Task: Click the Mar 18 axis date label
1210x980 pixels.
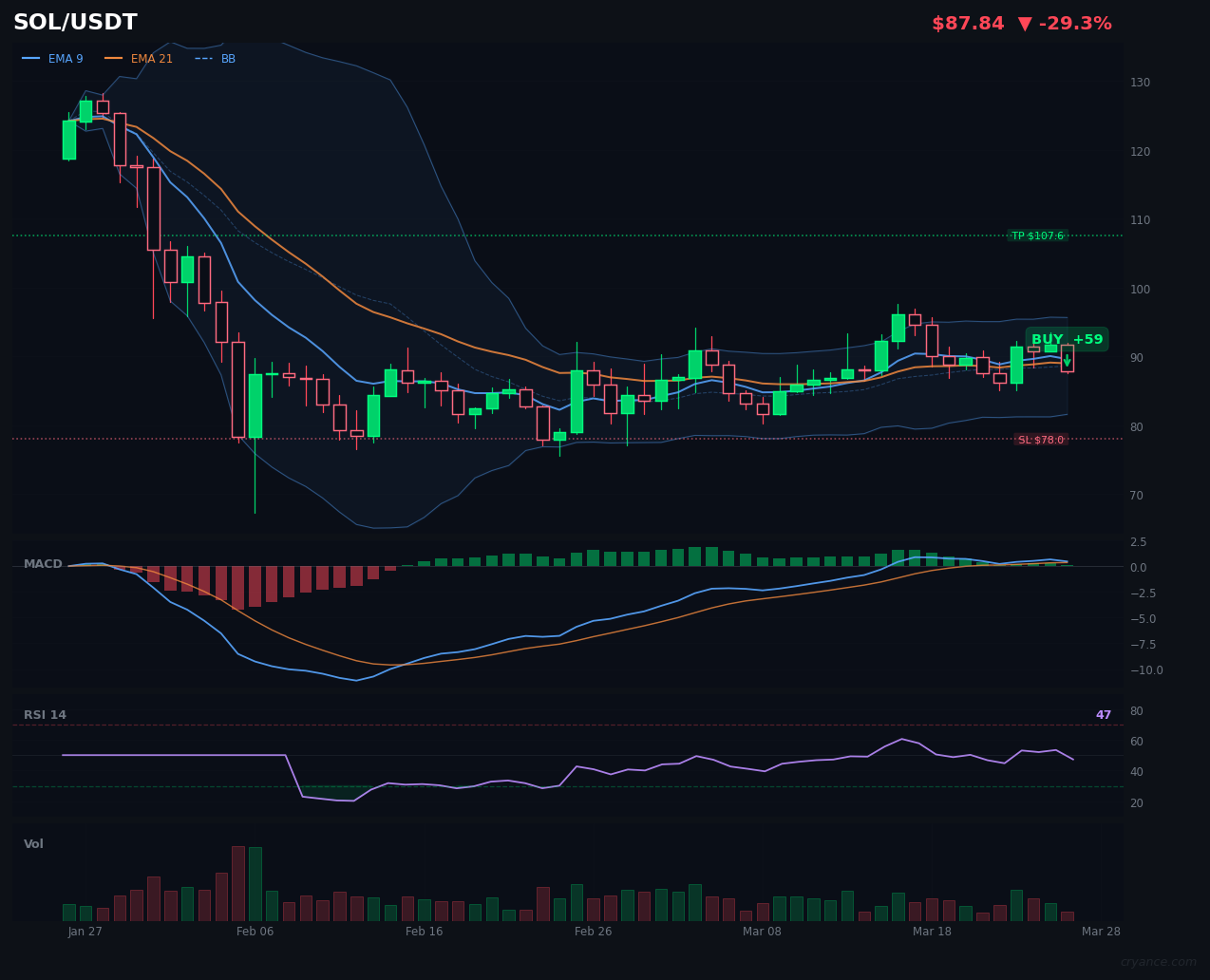Action: pyautogui.click(x=932, y=932)
